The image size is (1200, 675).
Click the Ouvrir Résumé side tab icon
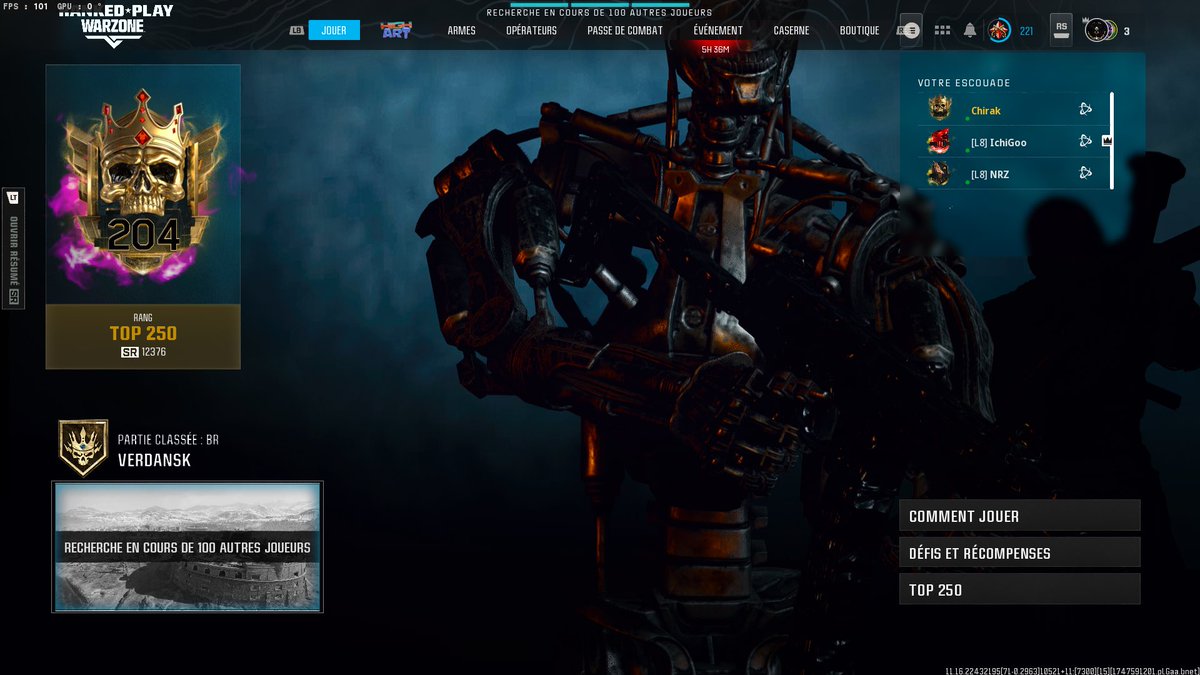(x=13, y=248)
